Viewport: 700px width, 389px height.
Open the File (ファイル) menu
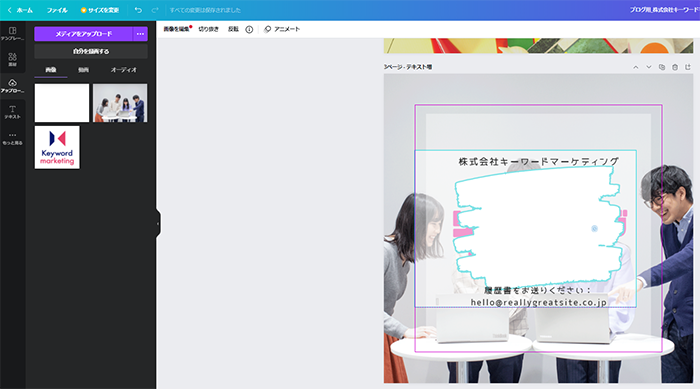(x=57, y=10)
